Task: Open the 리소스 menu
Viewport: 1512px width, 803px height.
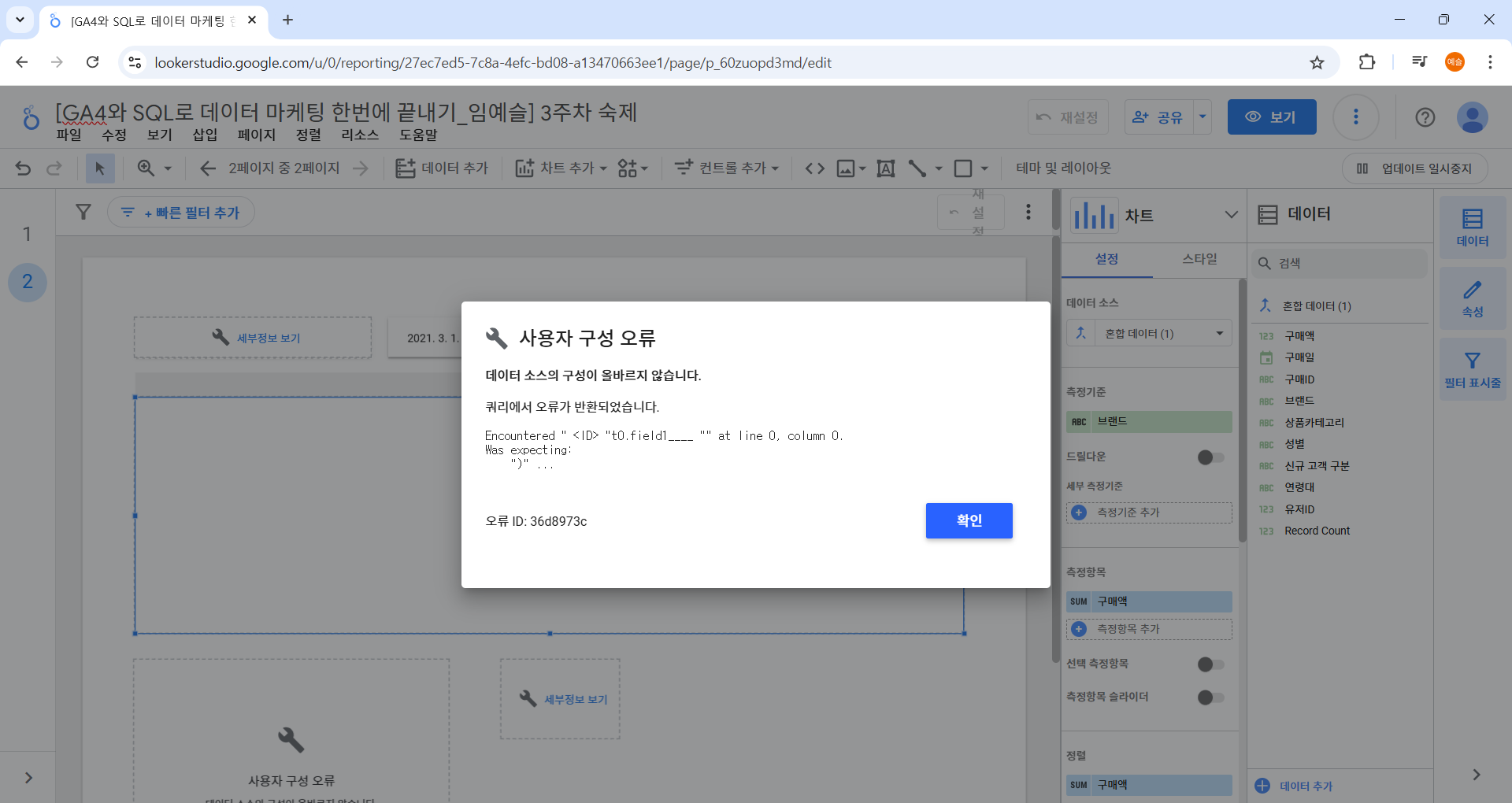Action: (x=360, y=135)
